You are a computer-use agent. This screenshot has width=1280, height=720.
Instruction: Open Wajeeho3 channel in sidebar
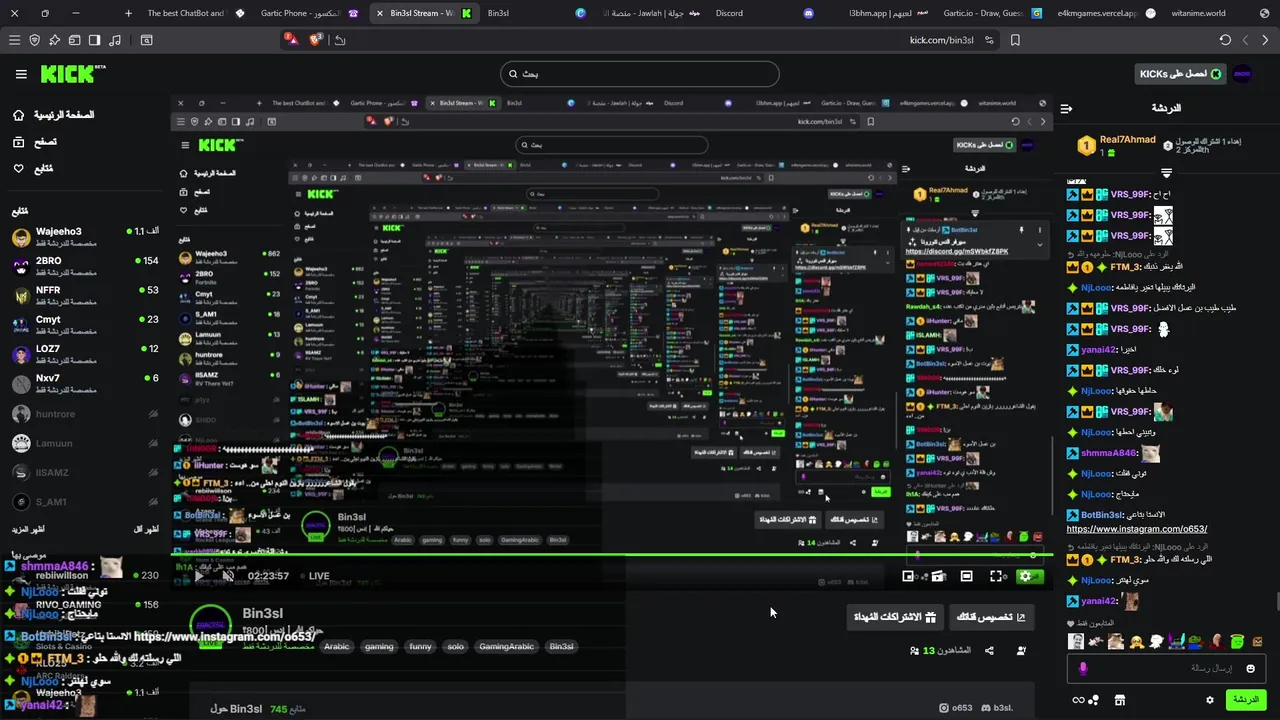point(84,237)
